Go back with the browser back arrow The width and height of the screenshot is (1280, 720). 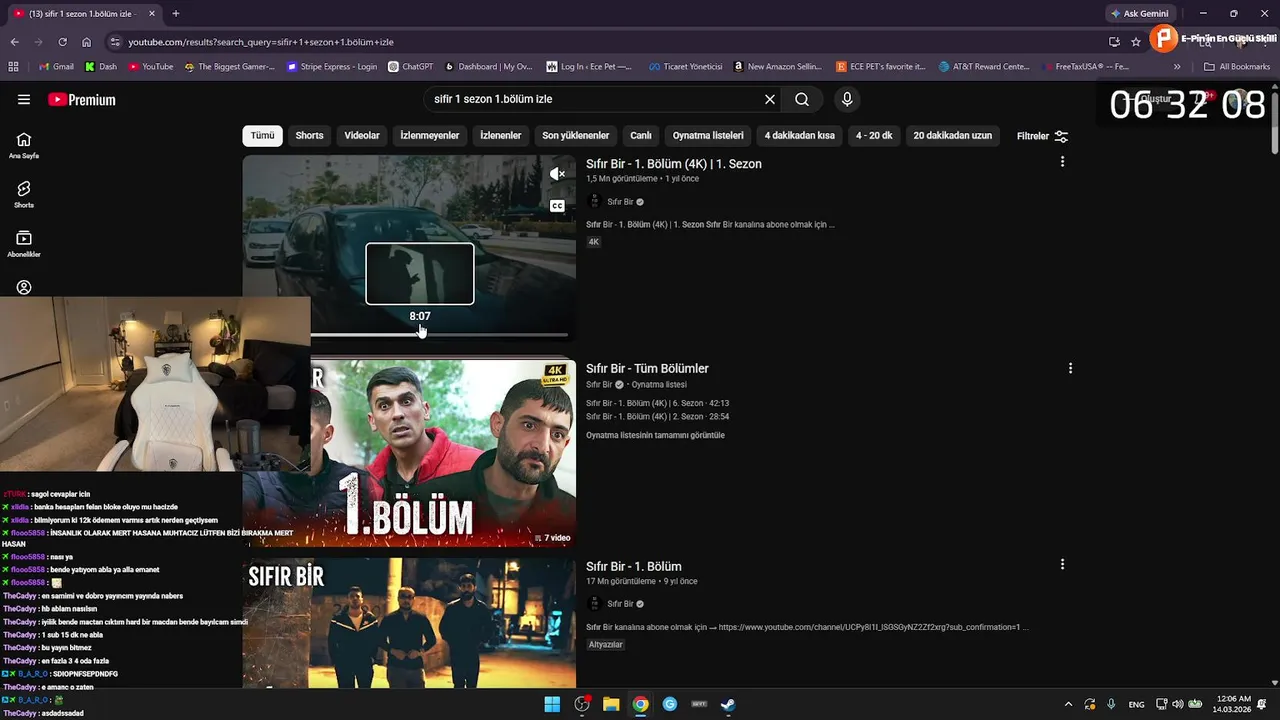14,42
